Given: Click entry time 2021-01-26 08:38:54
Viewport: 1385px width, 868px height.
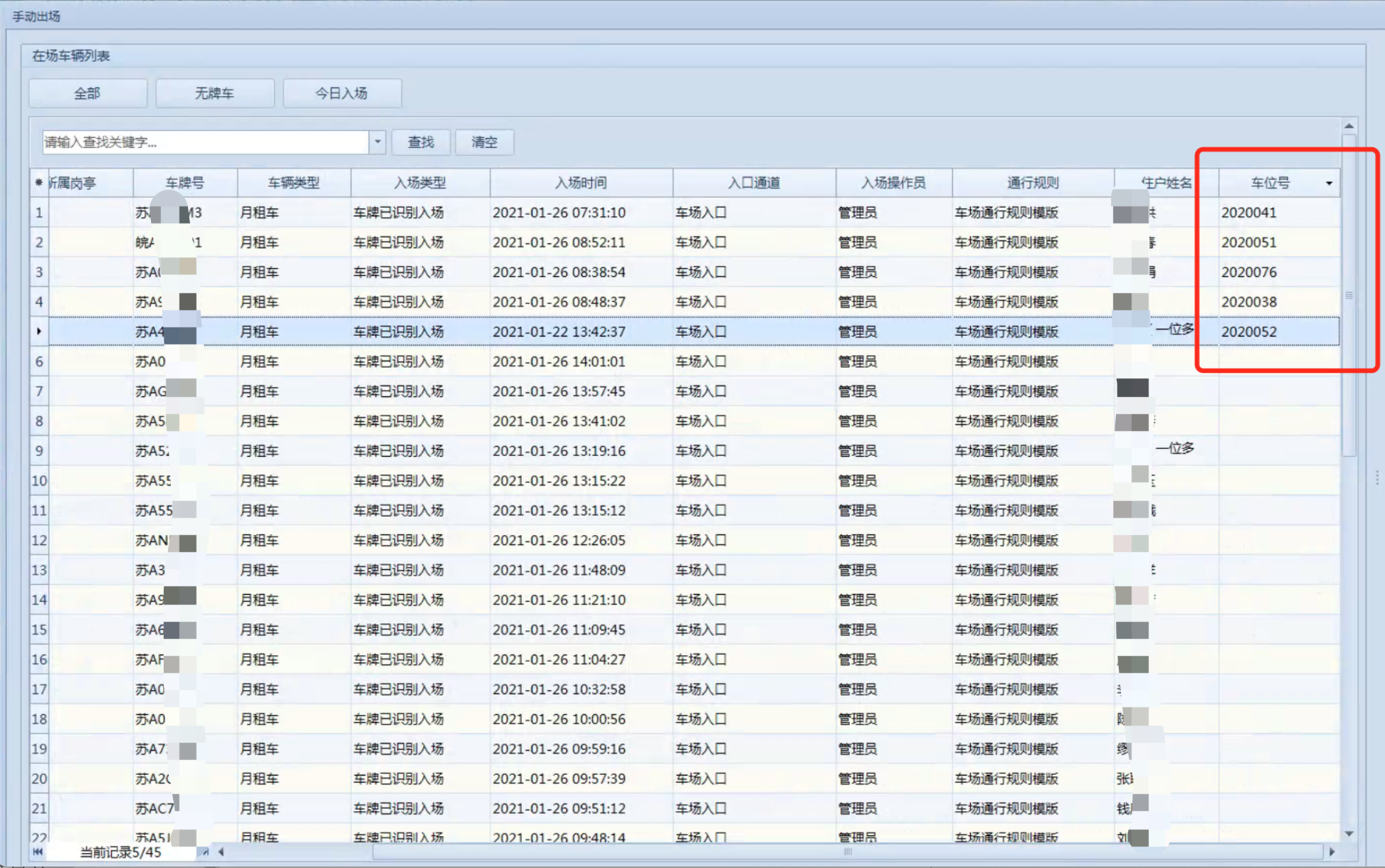Looking at the screenshot, I should pyautogui.click(x=581, y=272).
